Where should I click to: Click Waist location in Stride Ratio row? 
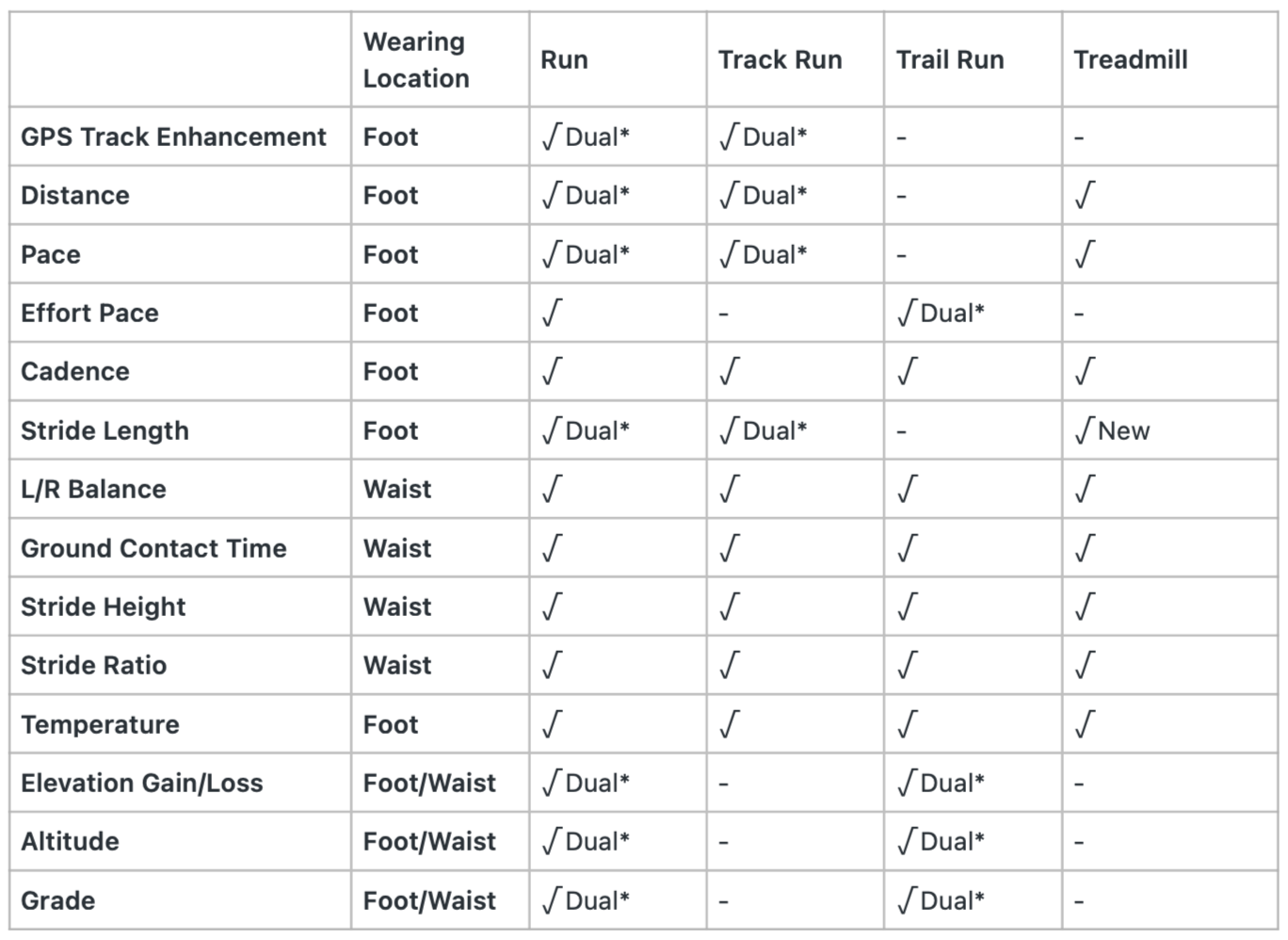(x=397, y=666)
